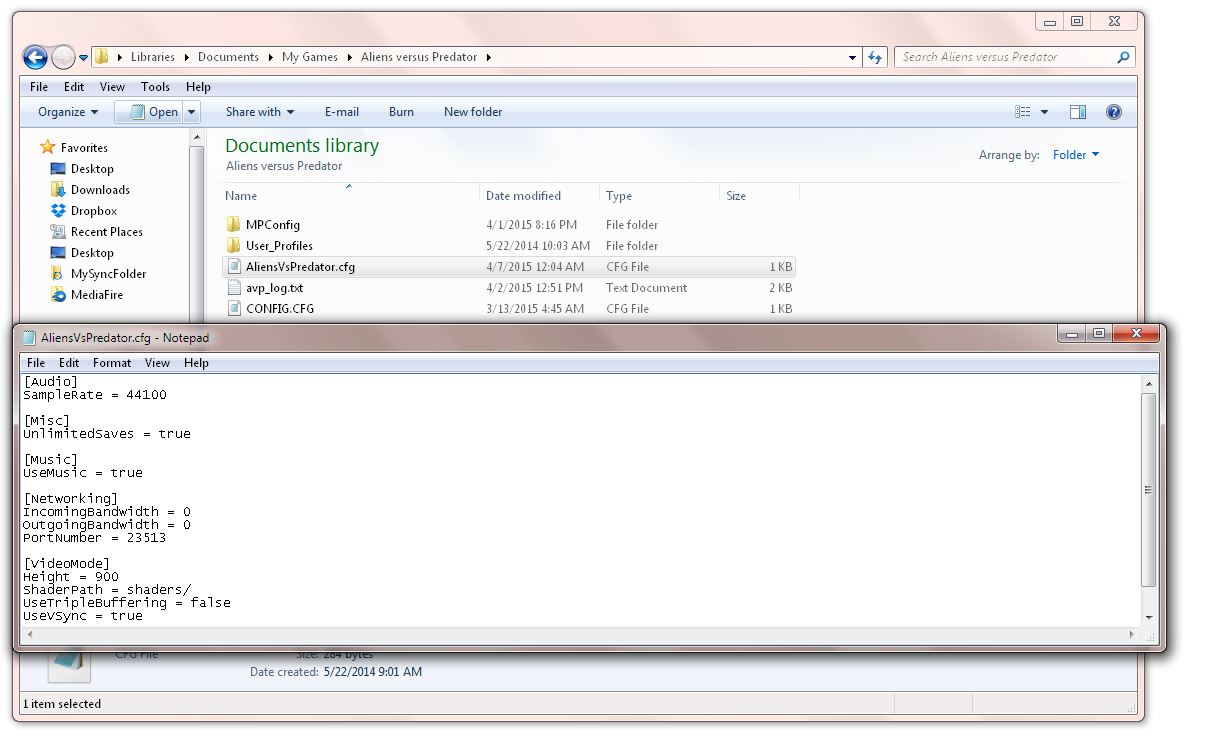The image size is (1209, 744).
Task: Open Dropbox in Favorites
Action: [x=93, y=211]
